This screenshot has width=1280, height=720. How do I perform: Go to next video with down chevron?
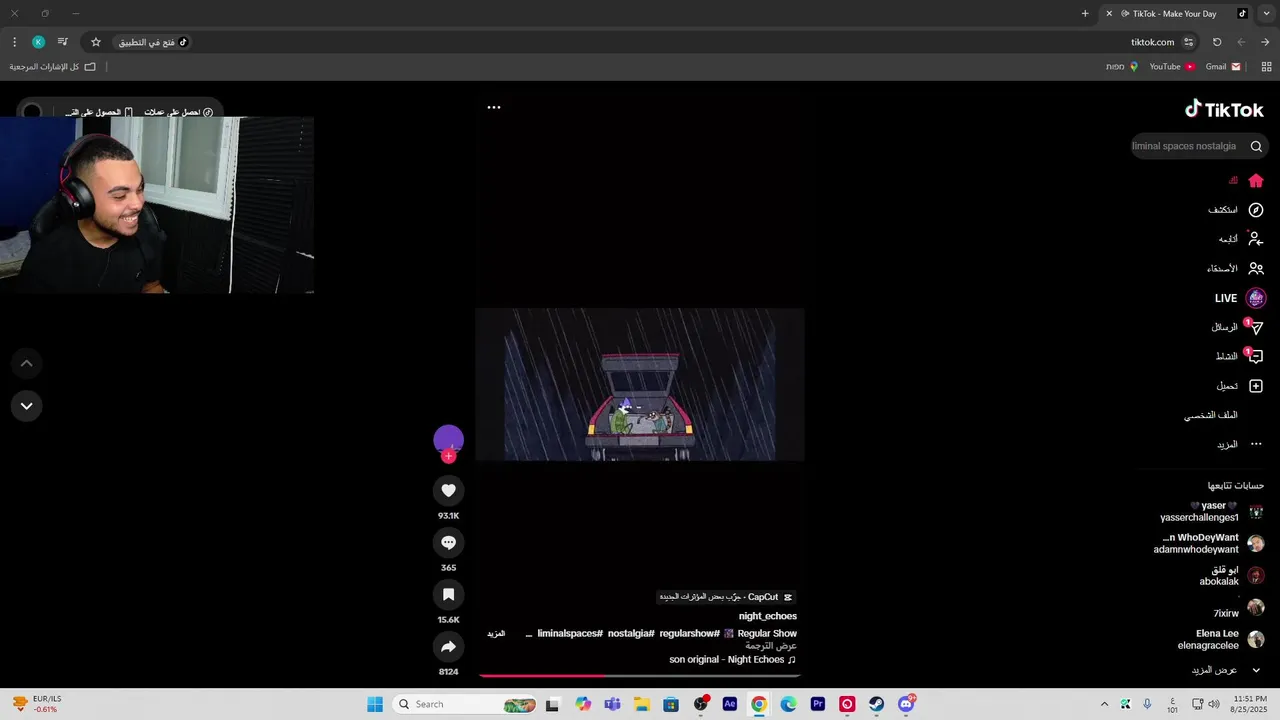26,406
